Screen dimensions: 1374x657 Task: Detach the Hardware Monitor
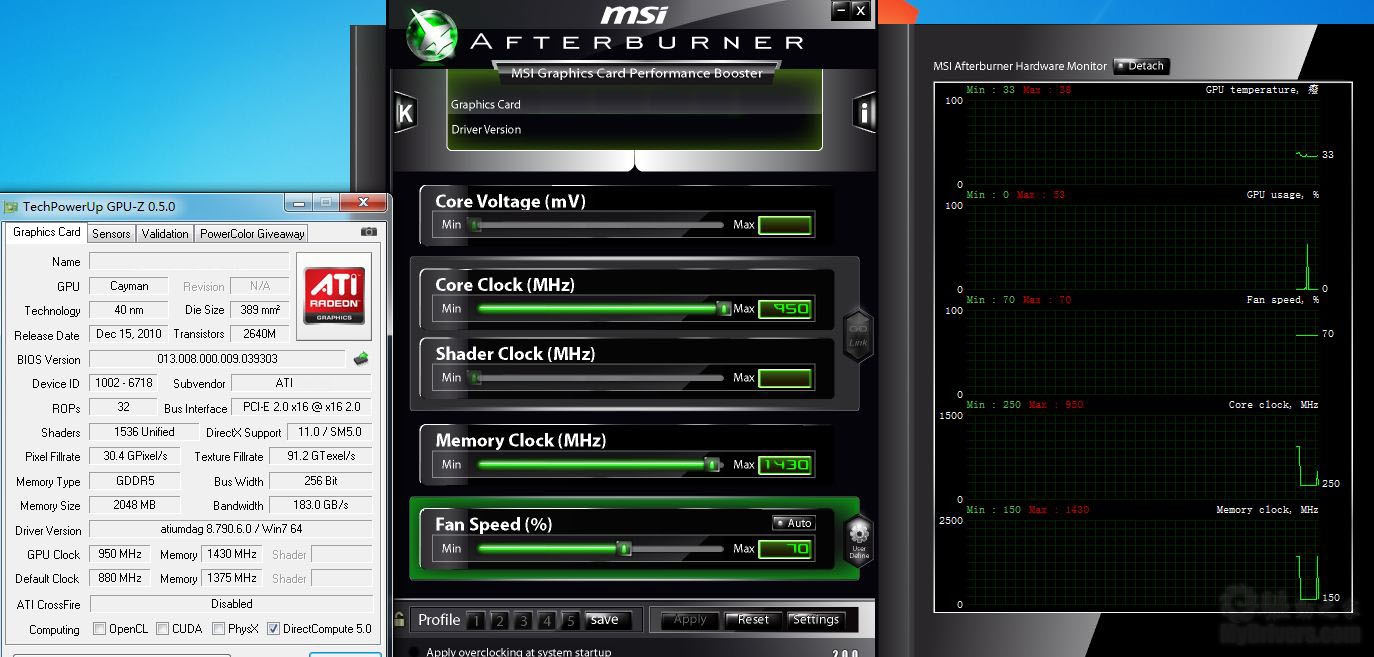tap(1141, 66)
